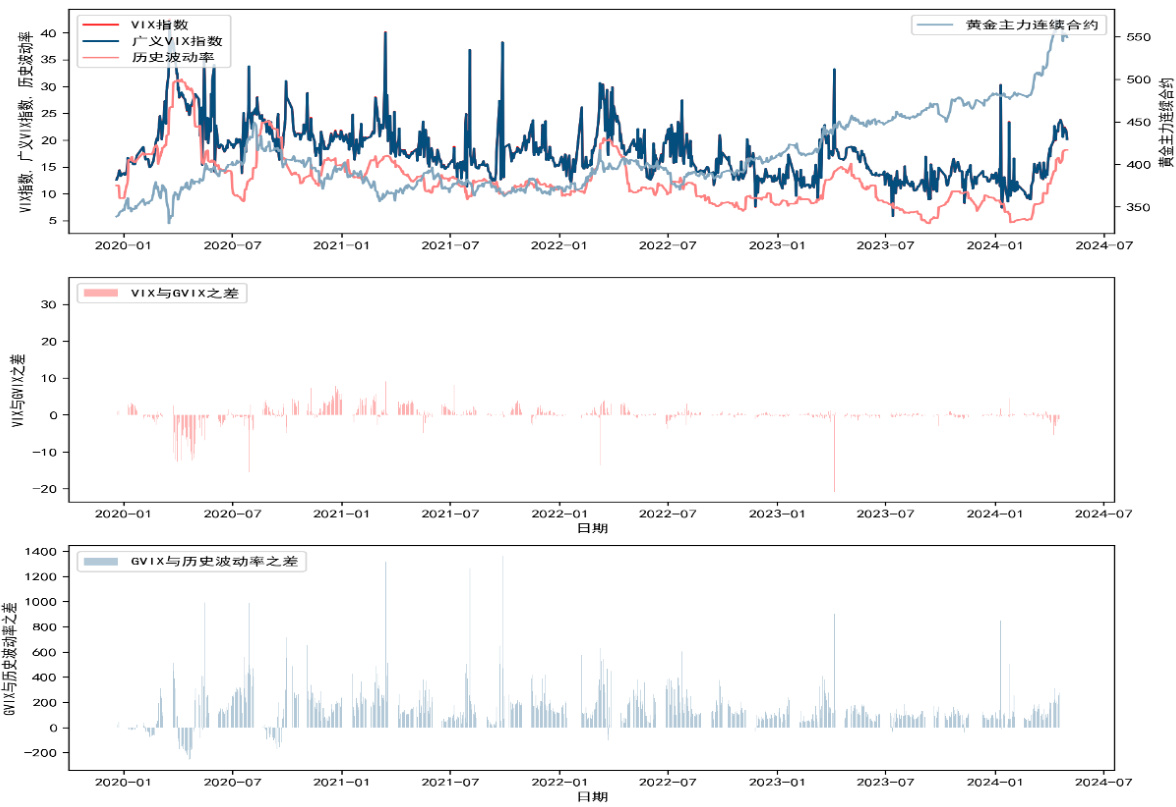Click the dark blue 广义VIX指数 legend swatch
The image size is (1176, 807).
102,41
